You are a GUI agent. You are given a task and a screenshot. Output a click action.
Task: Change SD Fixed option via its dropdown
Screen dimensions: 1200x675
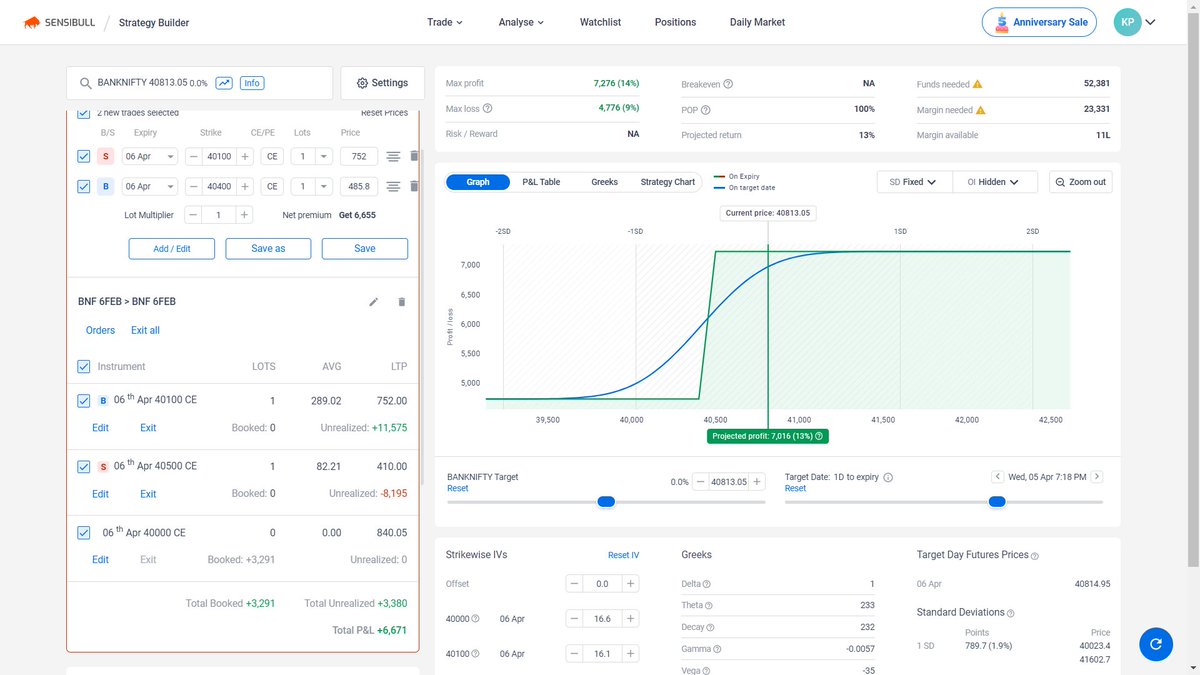coord(913,181)
